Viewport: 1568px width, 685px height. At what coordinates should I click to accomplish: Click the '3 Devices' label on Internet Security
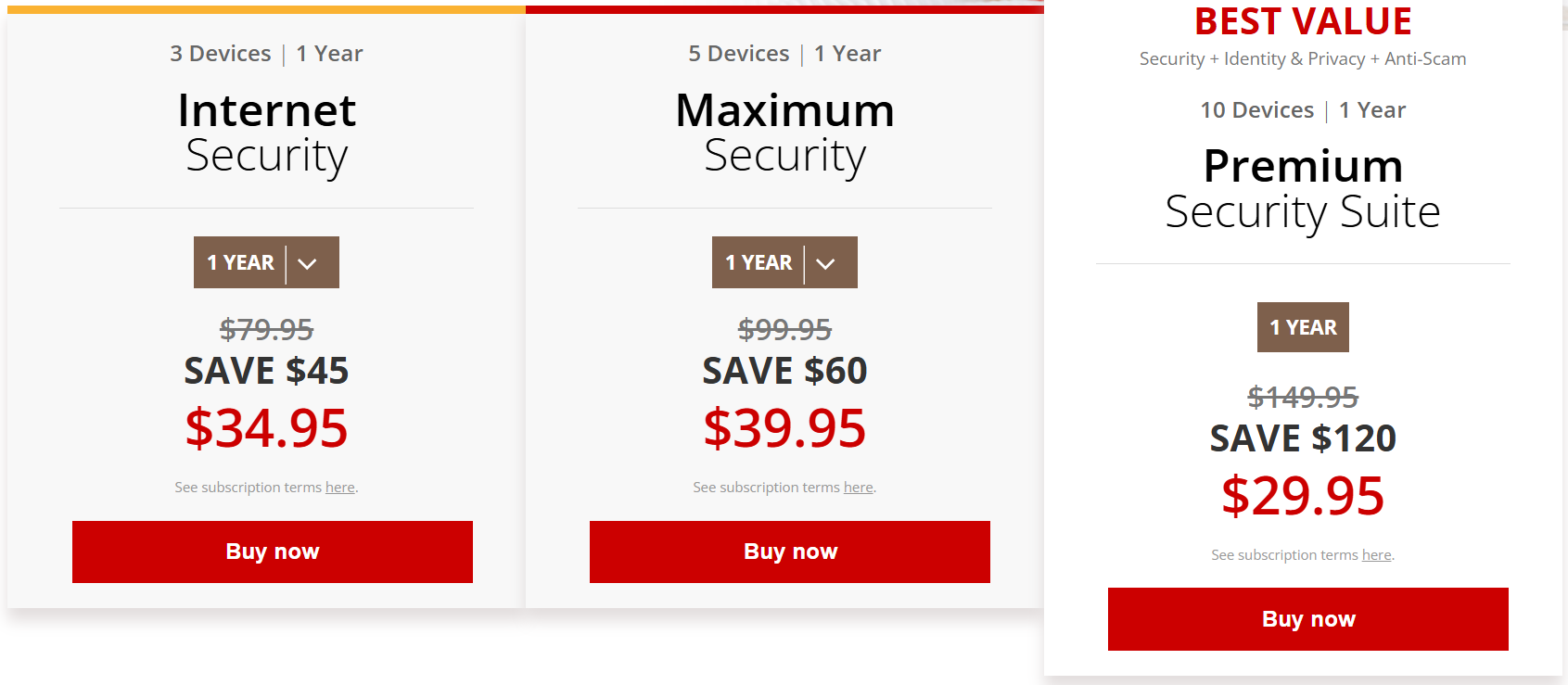[221, 53]
